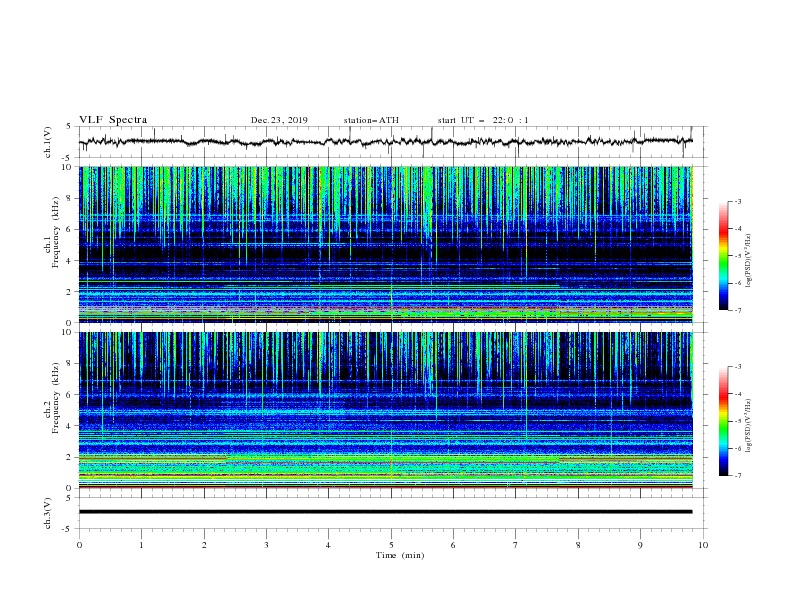Click the "ch.3(V)" axis label
The height and width of the screenshot is (612, 792).
click(x=48, y=514)
